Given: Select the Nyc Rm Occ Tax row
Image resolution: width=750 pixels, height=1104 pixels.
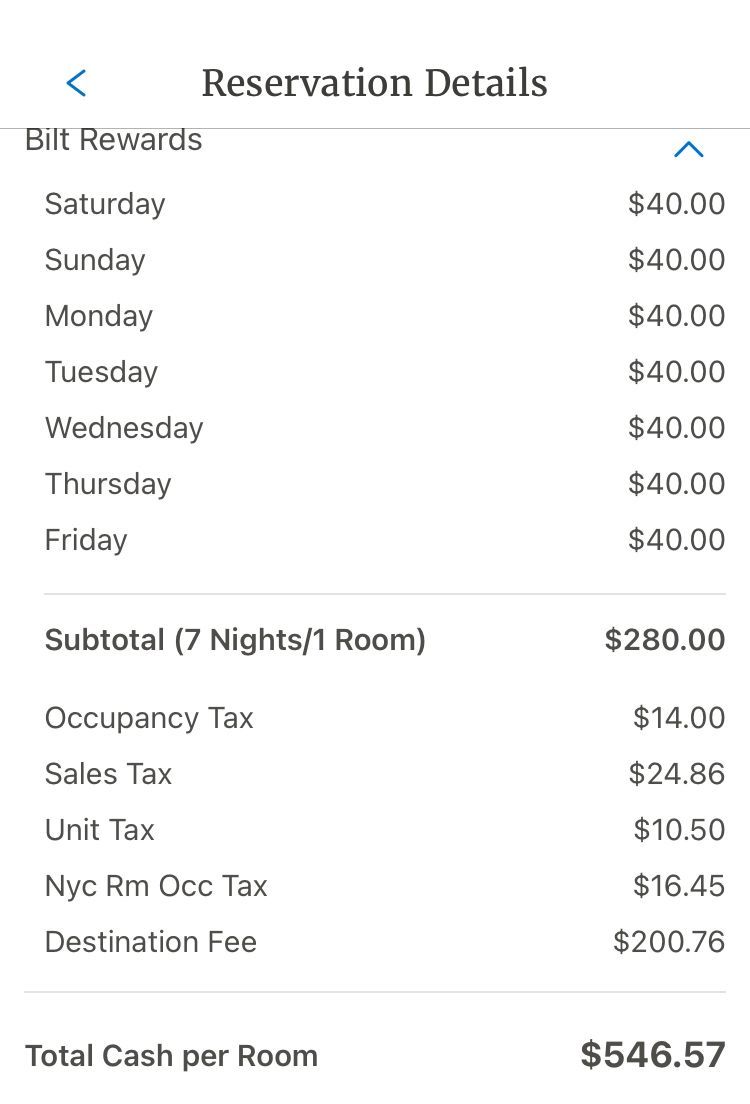Looking at the screenshot, I should [x=385, y=886].
